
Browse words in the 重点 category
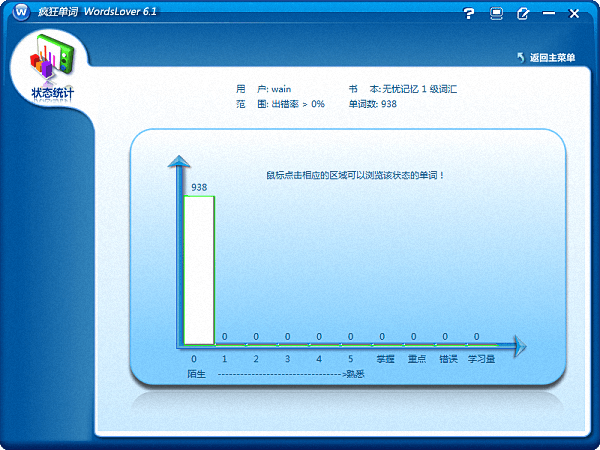(417, 358)
